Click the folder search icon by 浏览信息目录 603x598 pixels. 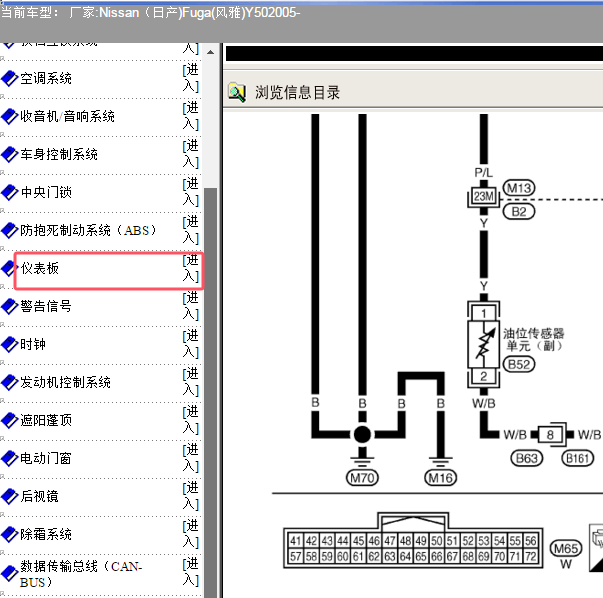[x=237, y=92]
